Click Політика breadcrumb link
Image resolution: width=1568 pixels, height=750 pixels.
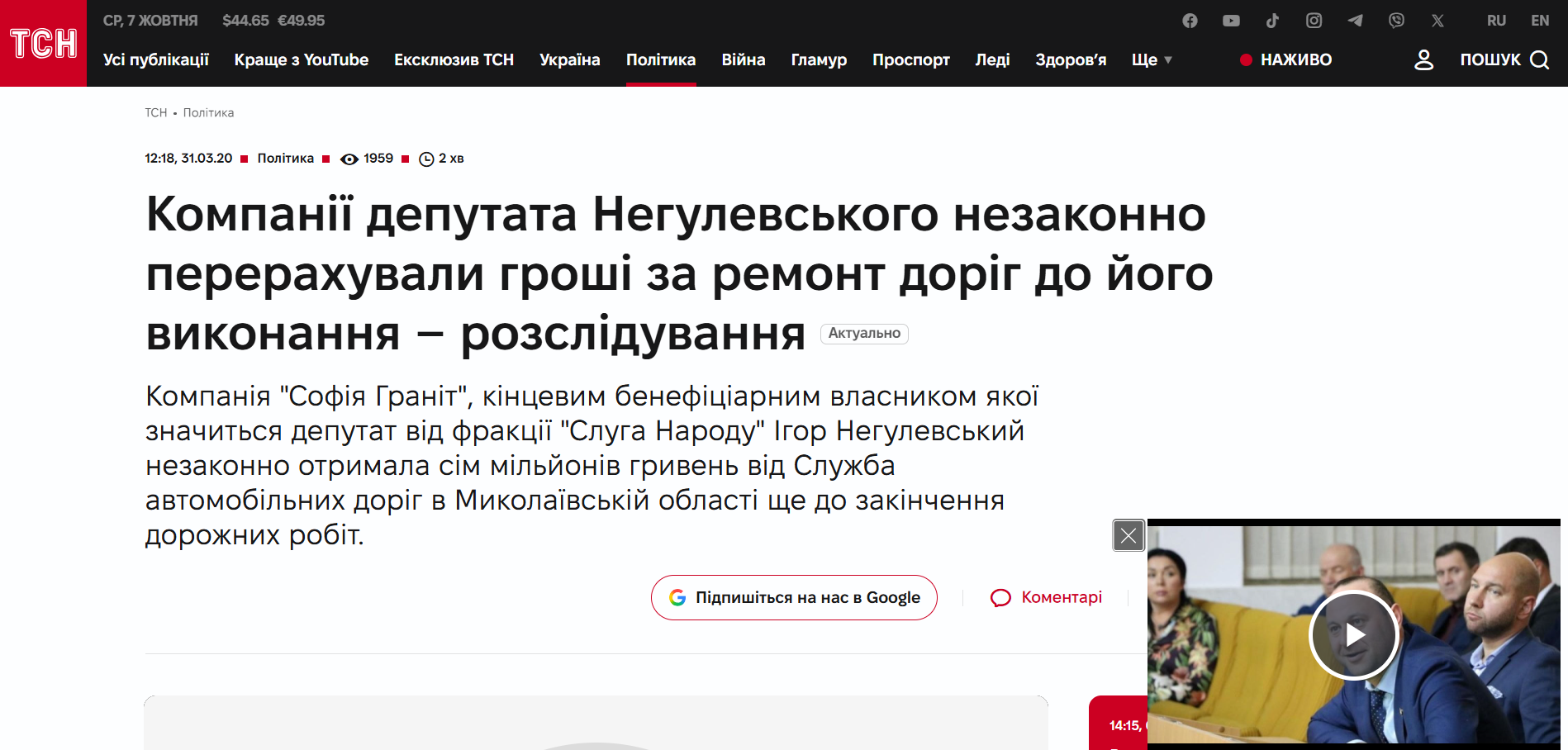coord(208,112)
